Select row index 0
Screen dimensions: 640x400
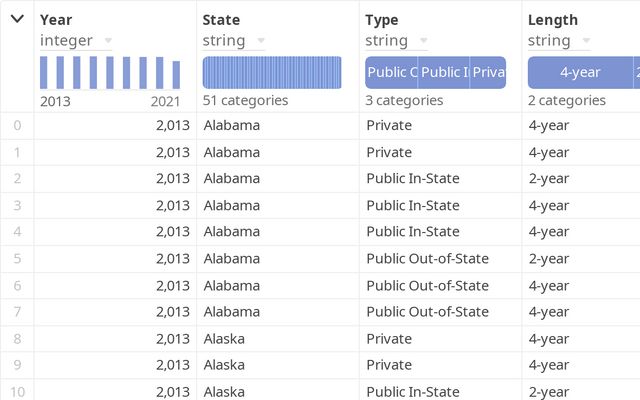point(16,126)
